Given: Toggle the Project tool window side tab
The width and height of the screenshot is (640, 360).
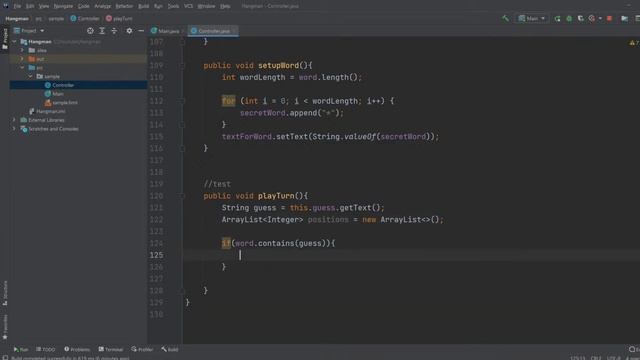Looking at the screenshot, I should (x=5, y=39).
